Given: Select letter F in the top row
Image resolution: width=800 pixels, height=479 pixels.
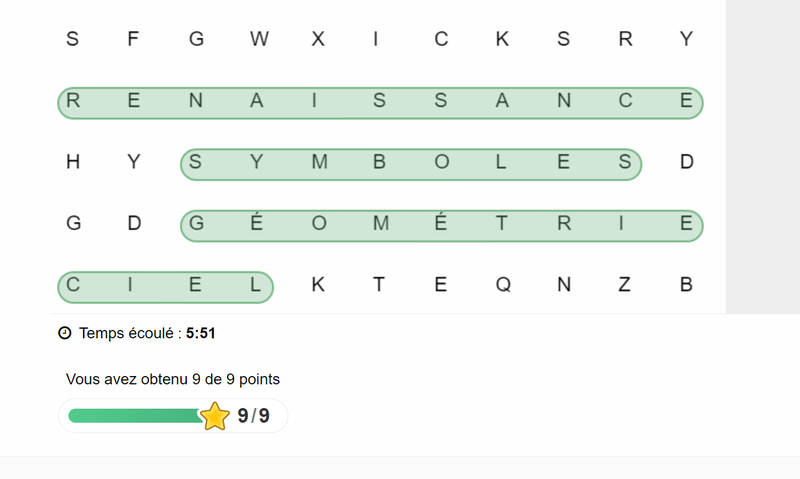Looking at the screenshot, I should [x=133, y=40].
